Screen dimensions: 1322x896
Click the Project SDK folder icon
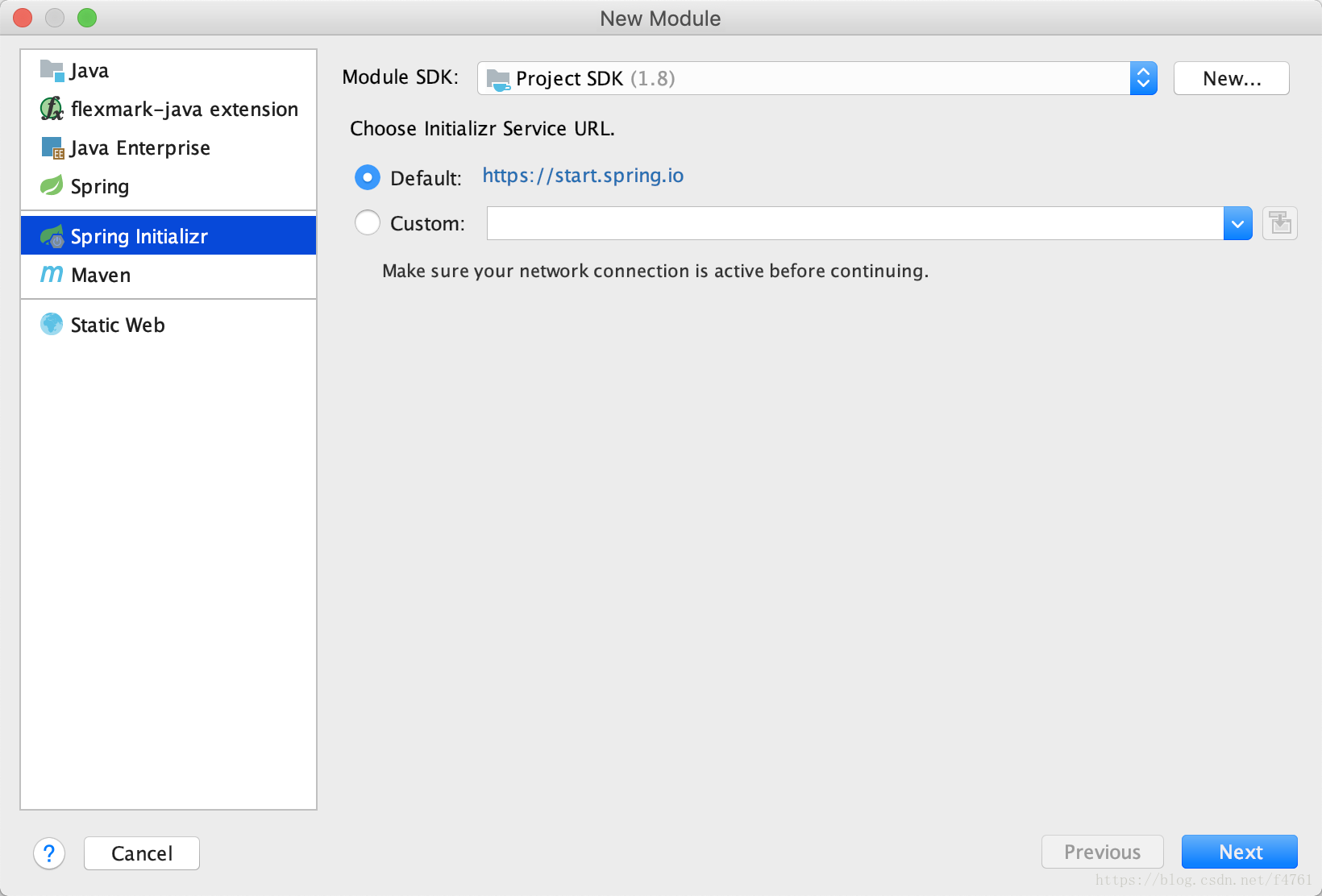pos(498,79)
